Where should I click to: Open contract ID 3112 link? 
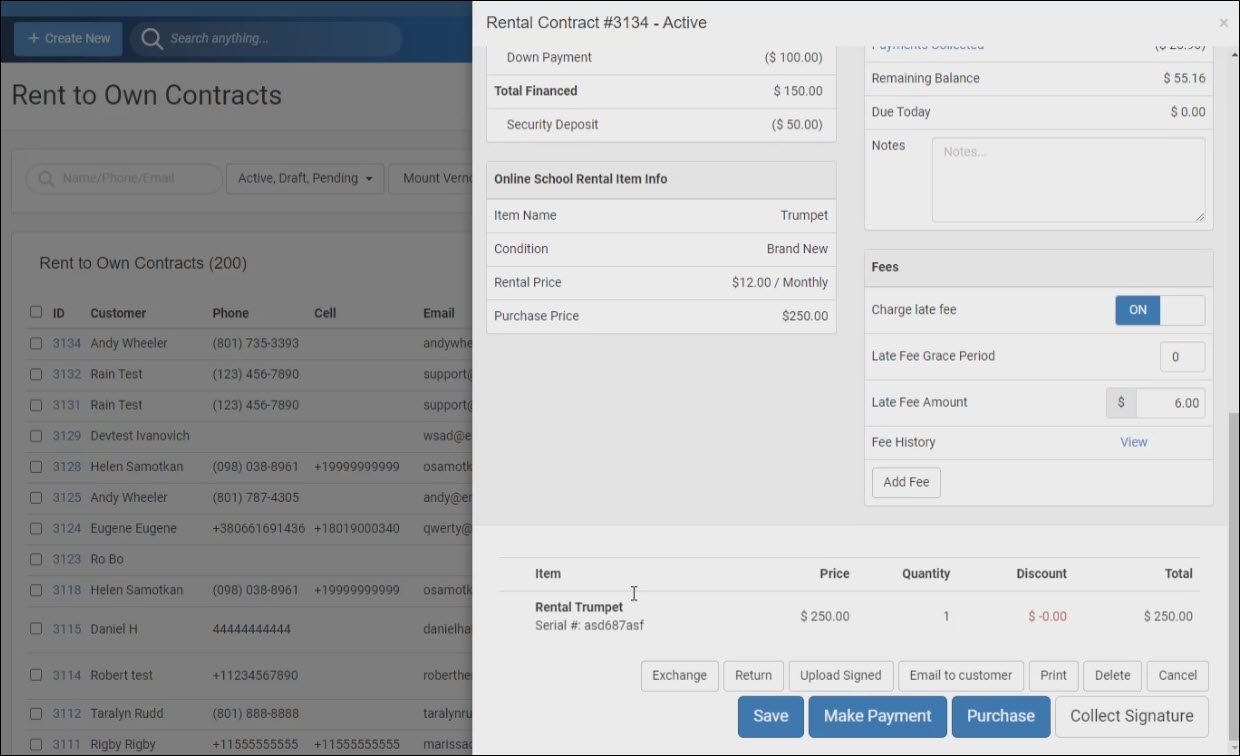[67, 714]
